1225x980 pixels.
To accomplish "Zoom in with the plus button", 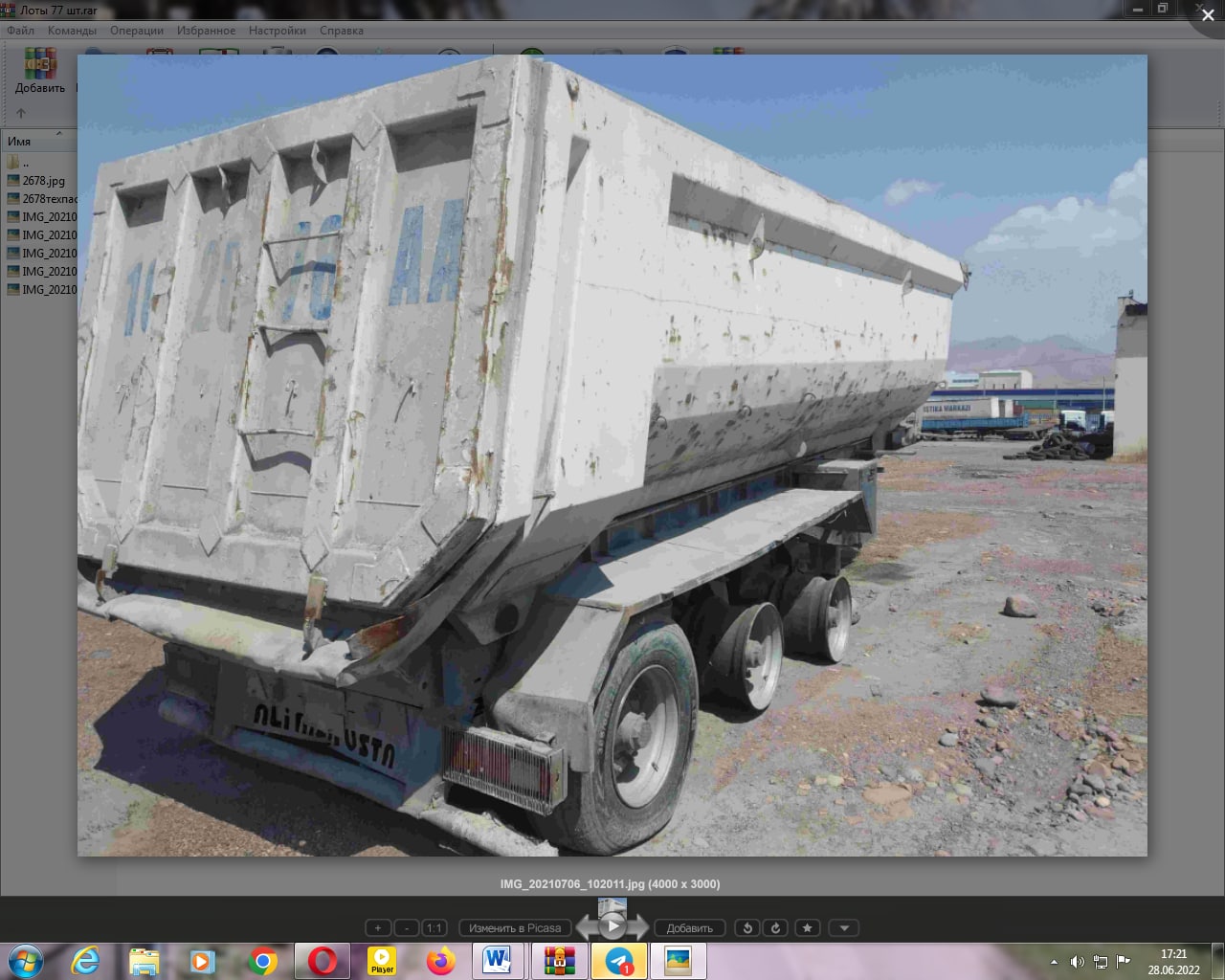I will 378,927.
